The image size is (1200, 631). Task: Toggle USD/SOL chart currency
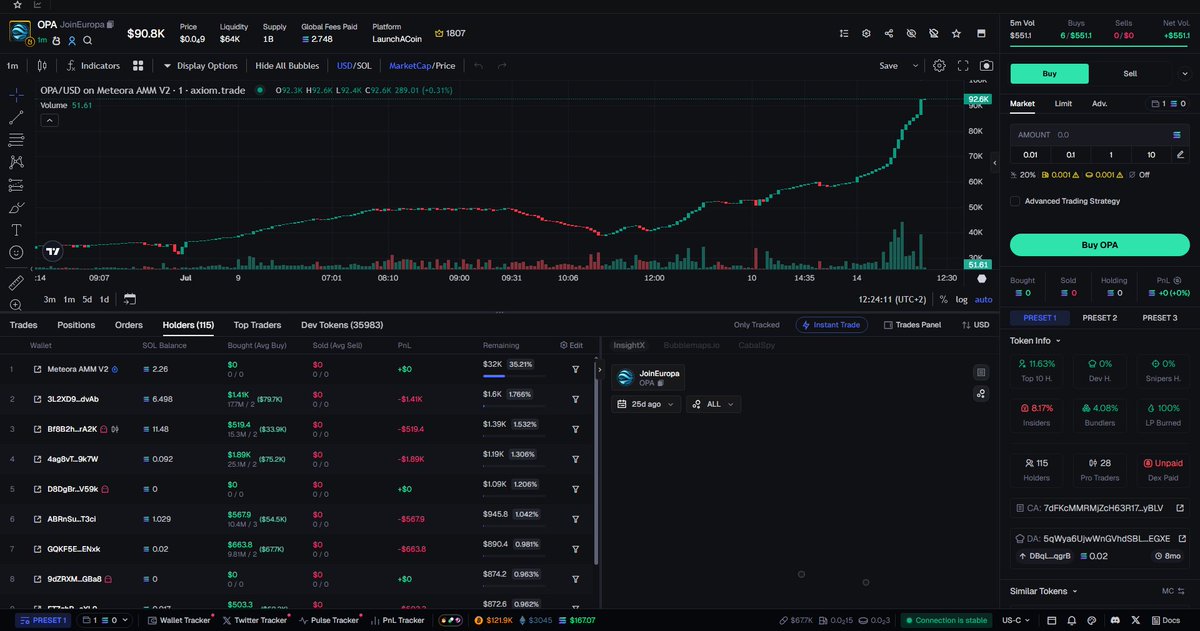click(x=354, y=66)
